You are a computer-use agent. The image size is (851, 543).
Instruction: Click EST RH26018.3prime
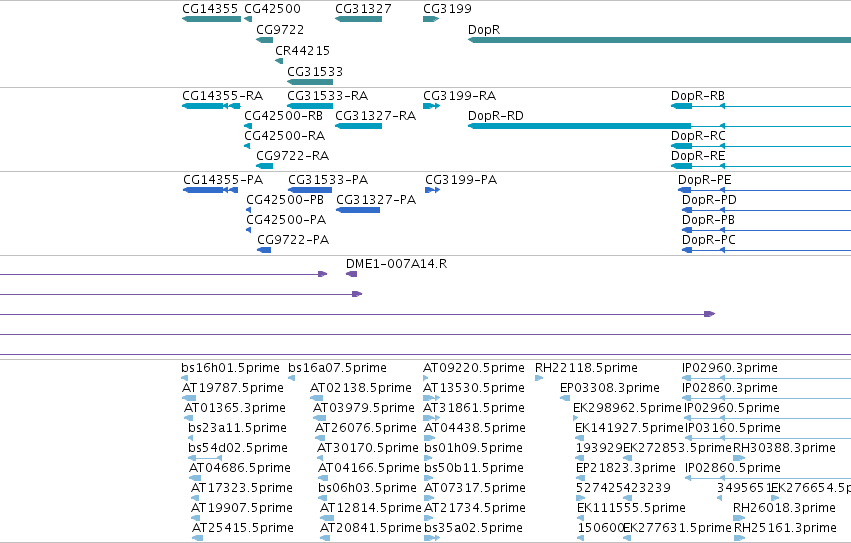[739, 519]
